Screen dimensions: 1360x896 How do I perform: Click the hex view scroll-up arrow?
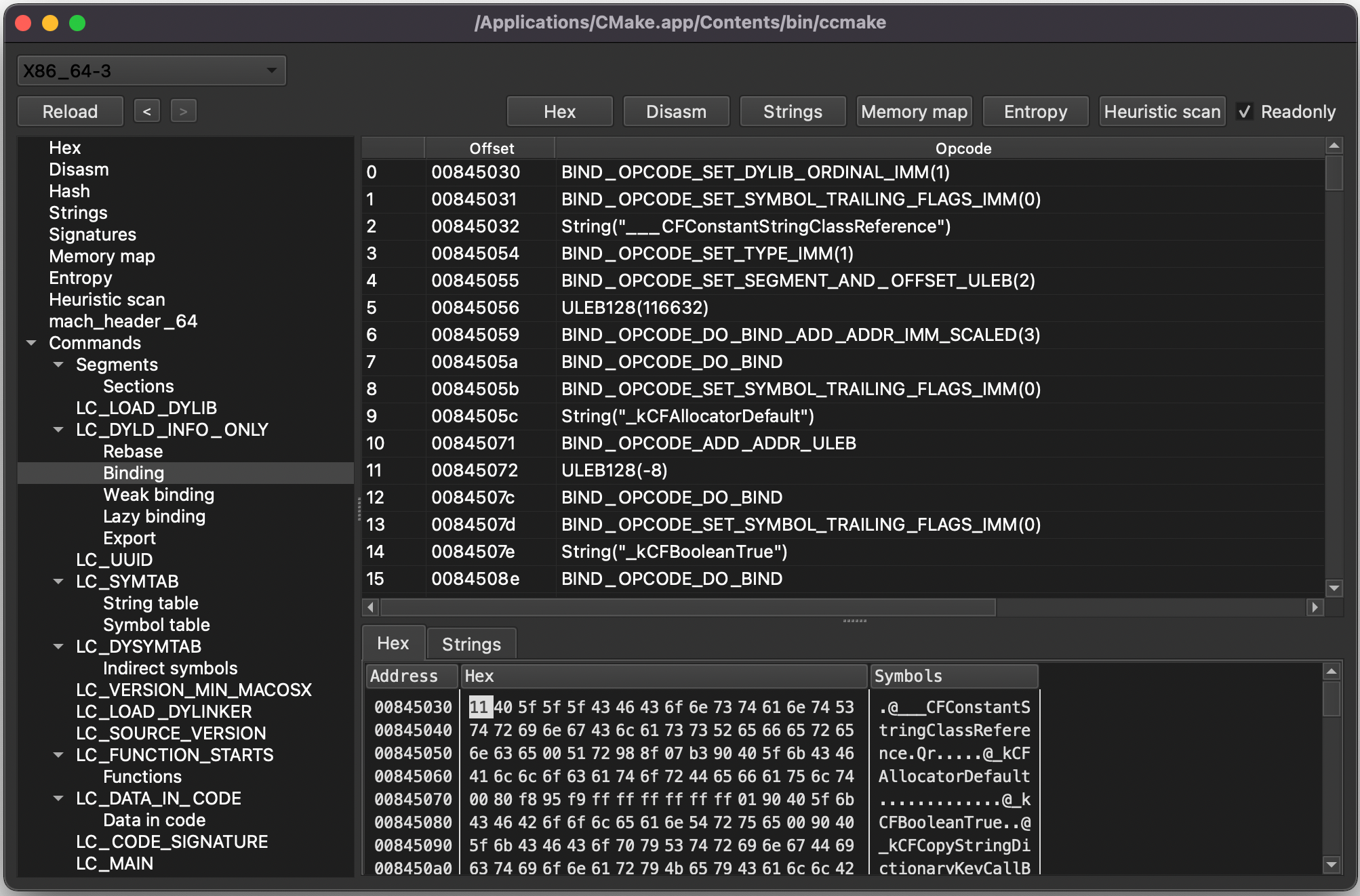[x=1332, y=672]
